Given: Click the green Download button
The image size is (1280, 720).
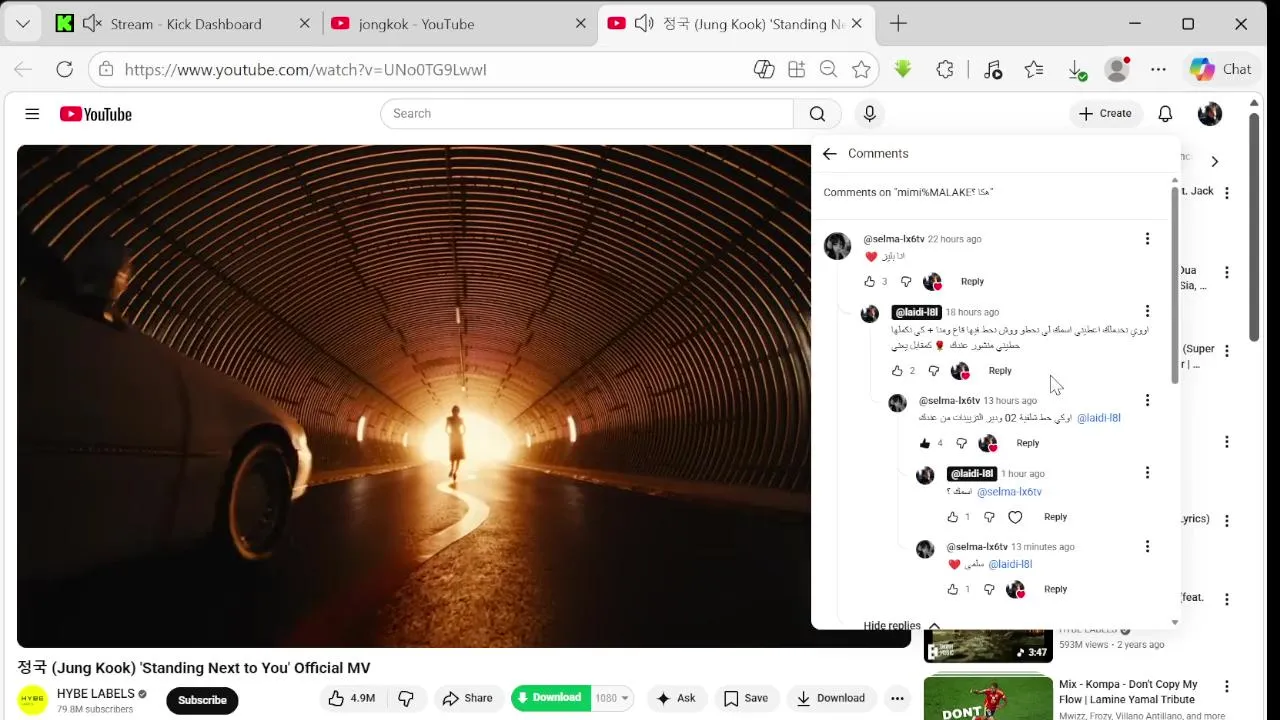Looking at the screenshot, I should point(550,698).
